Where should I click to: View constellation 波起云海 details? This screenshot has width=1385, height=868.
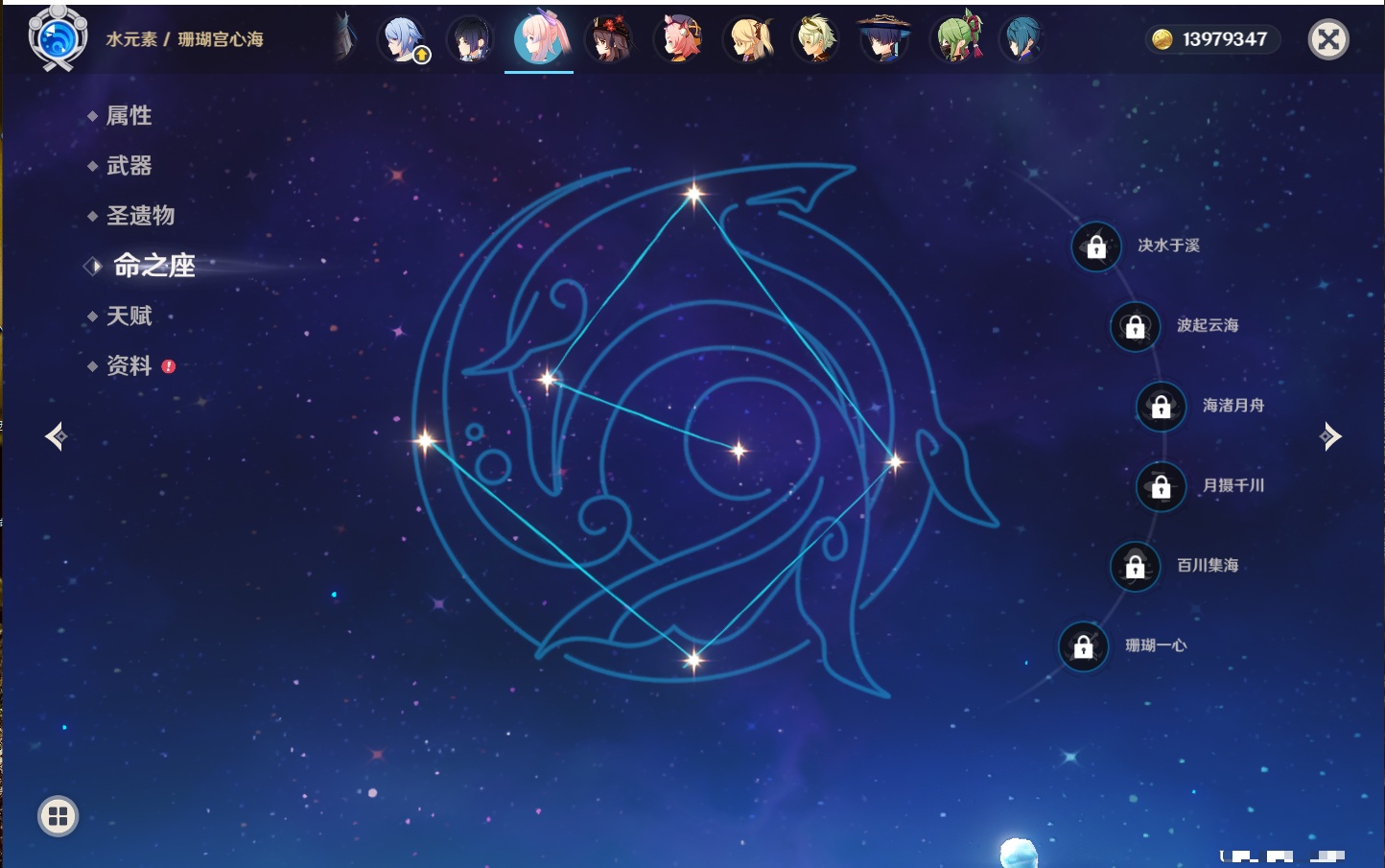coord(1208,325)
